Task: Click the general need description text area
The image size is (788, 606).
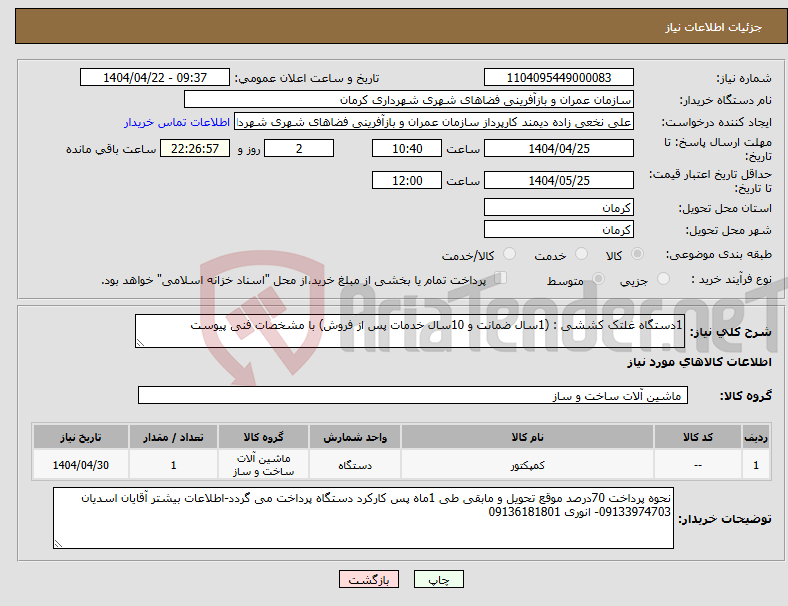Action: (x=410, y=331)
